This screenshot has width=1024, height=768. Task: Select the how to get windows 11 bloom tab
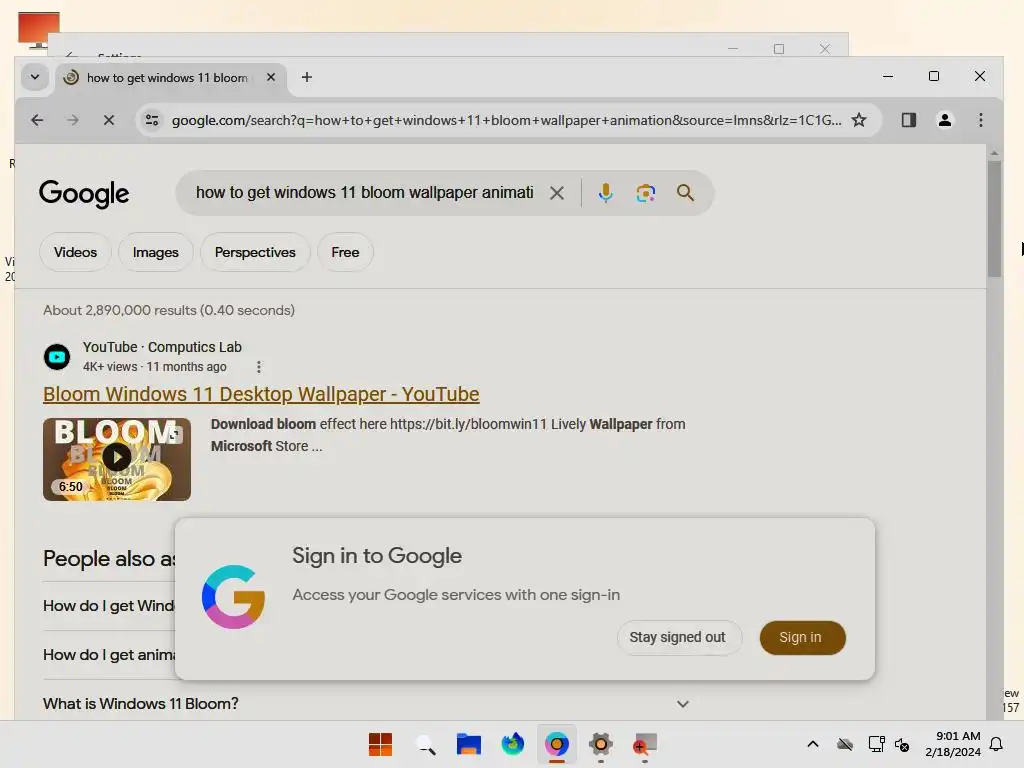click(167, 78)
